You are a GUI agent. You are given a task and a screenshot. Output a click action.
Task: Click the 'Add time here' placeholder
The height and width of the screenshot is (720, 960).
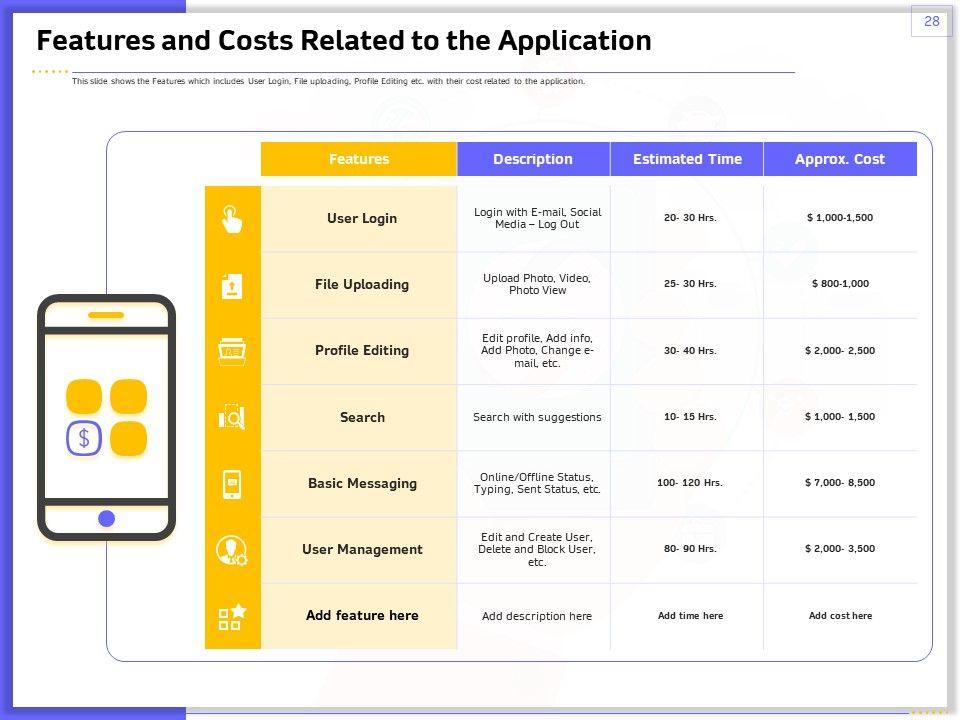(691, 615)
